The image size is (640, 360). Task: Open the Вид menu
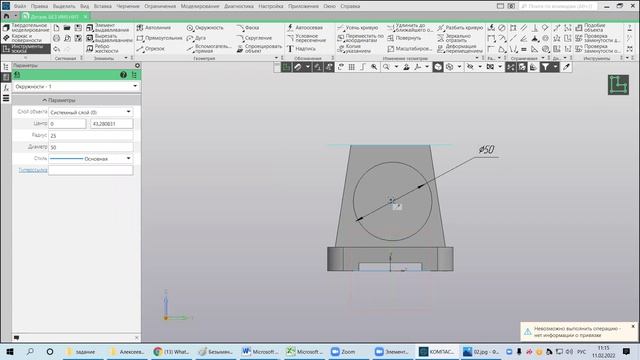pyautogui.click(x=84, y=6)
